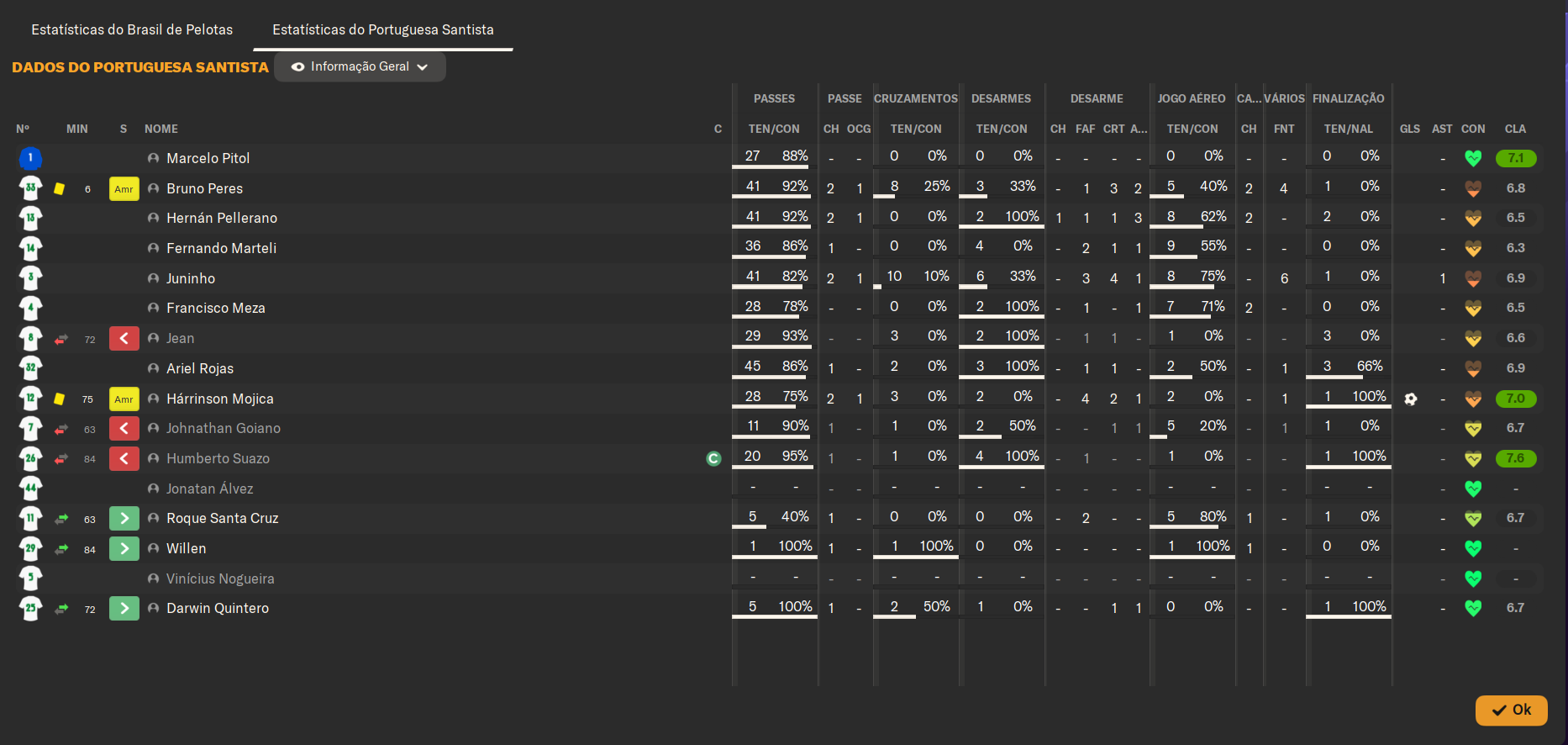Click the PASSES TEN/CON column header
Image resolution: width=1568 pixels, height=745 pixels.
(774, 129)
